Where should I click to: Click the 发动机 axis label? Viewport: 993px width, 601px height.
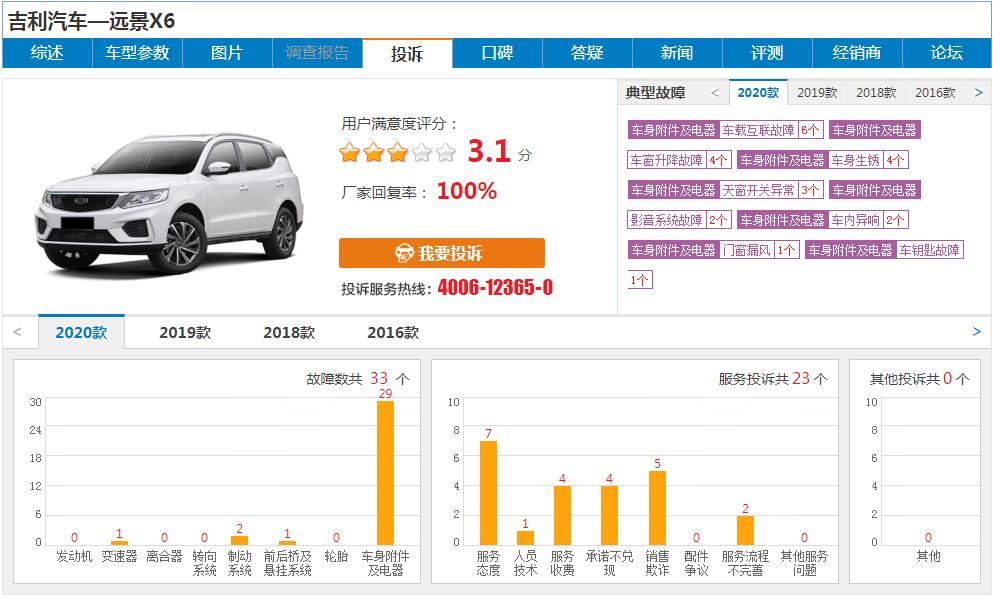(x=74, y=556)
